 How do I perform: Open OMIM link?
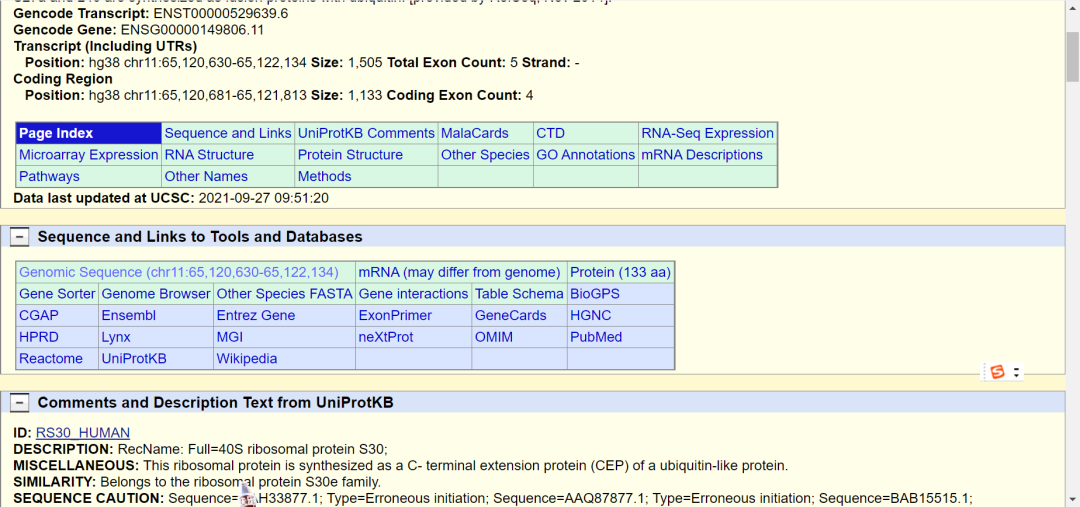(494, 337)
